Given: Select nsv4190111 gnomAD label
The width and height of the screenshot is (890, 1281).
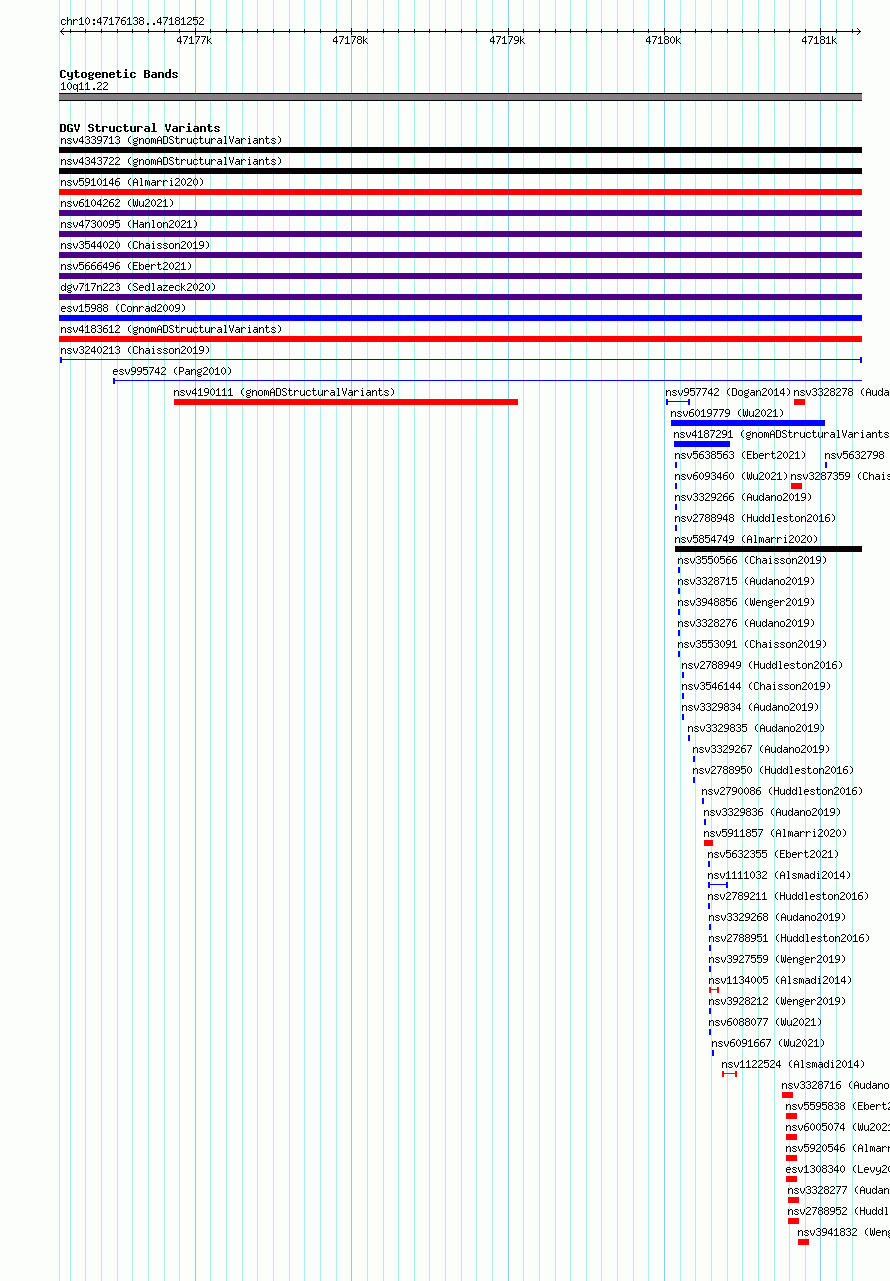Looking at the screenshot, I should [284, 392].
